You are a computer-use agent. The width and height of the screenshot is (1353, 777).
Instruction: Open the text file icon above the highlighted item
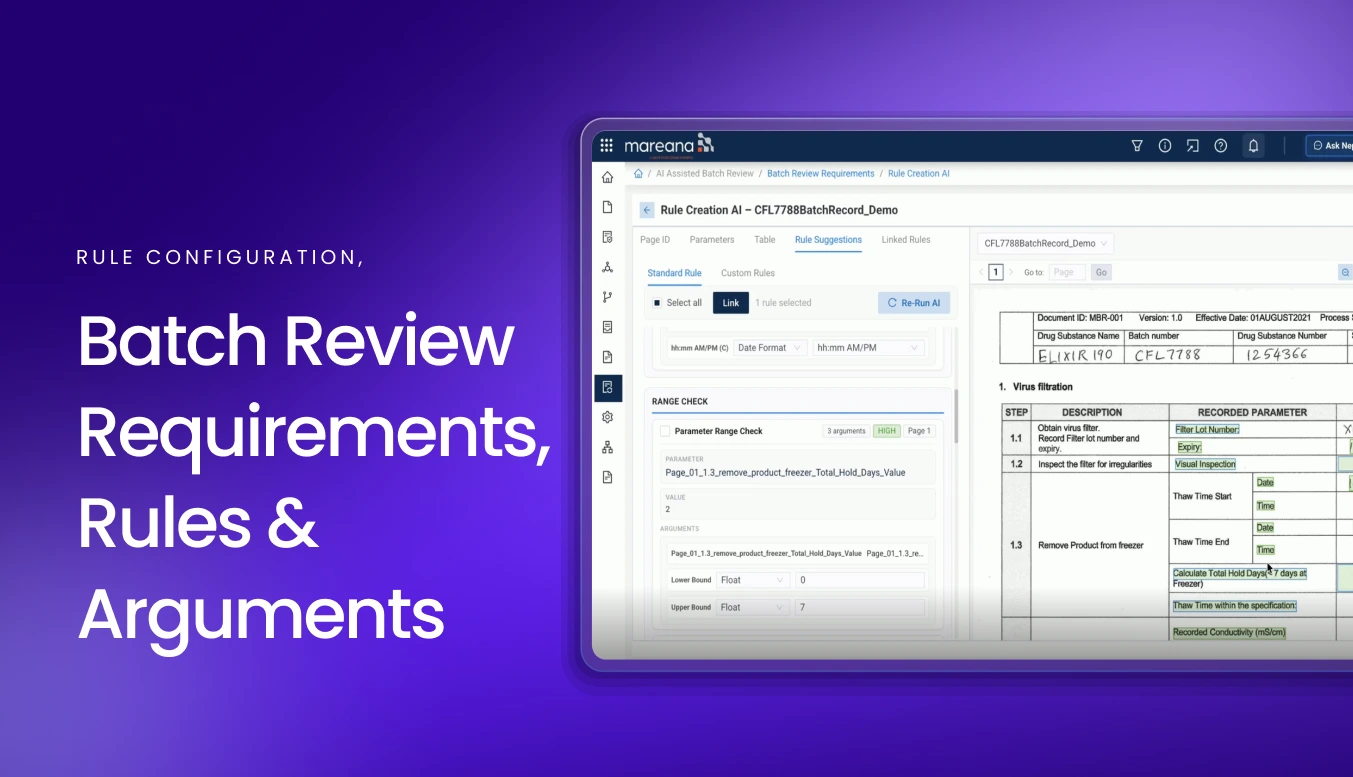[607, 357]
